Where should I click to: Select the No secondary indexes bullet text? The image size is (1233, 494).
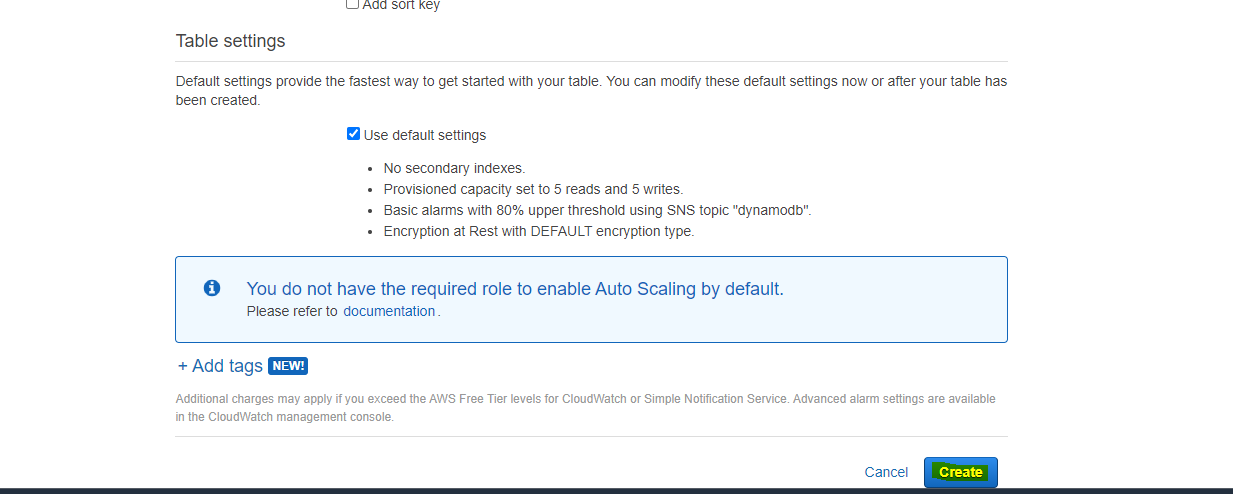454,168
